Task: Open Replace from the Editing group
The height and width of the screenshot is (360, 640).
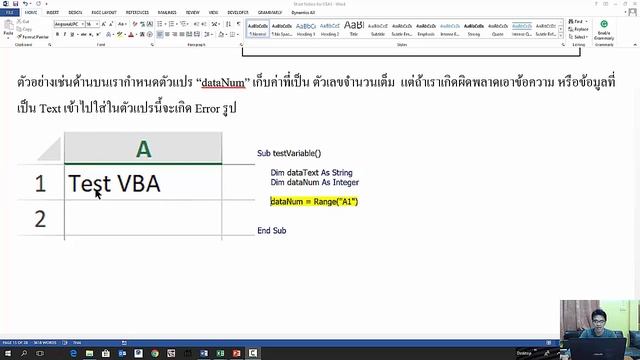Action: click(x=578, y=29)
